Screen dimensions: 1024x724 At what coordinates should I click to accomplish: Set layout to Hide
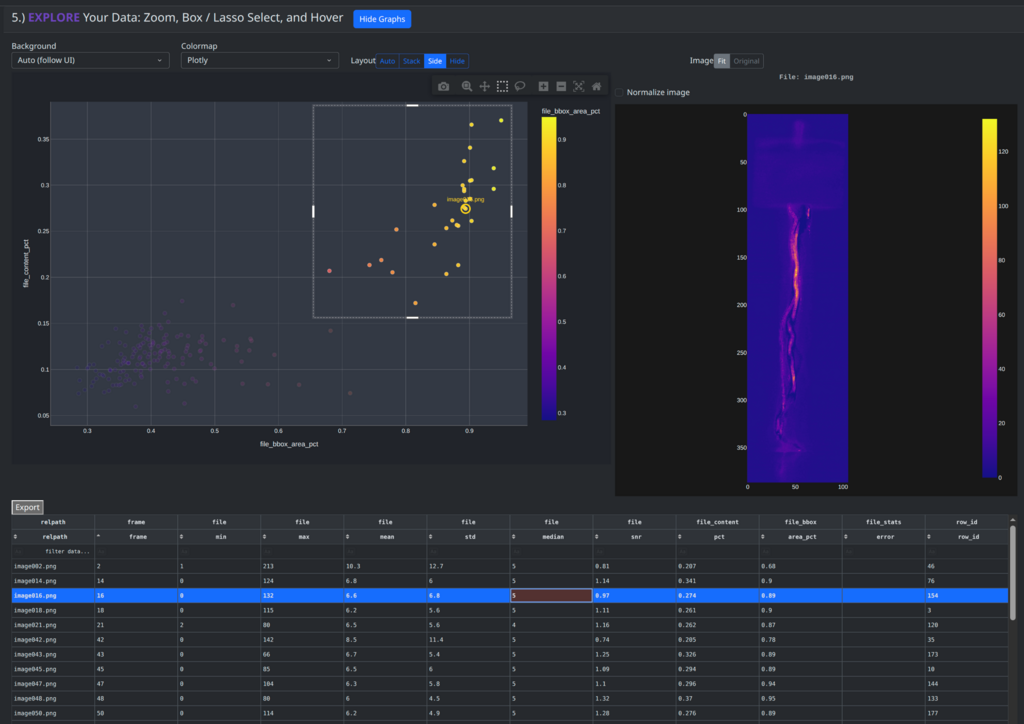tap(457, 61)
